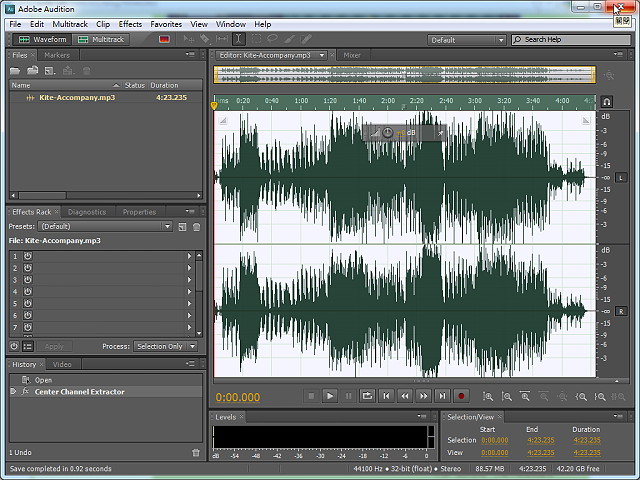
Task: Select the Paintbrush Selection tool
Action: (289, 39)
